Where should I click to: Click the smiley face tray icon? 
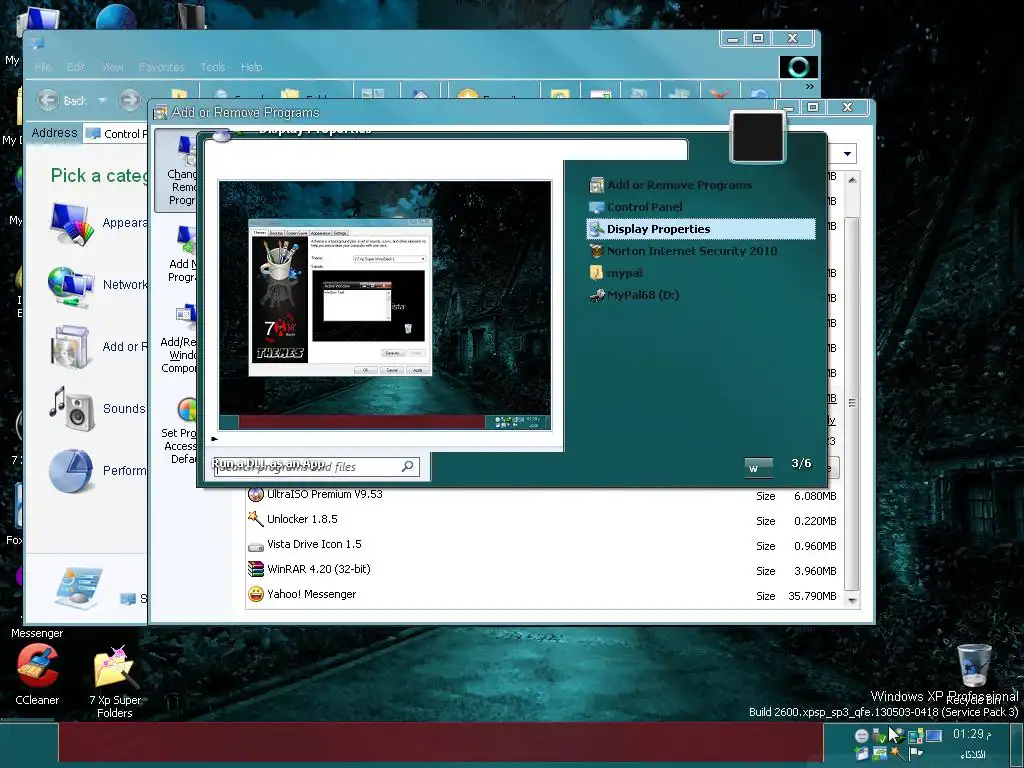point(861,736)
